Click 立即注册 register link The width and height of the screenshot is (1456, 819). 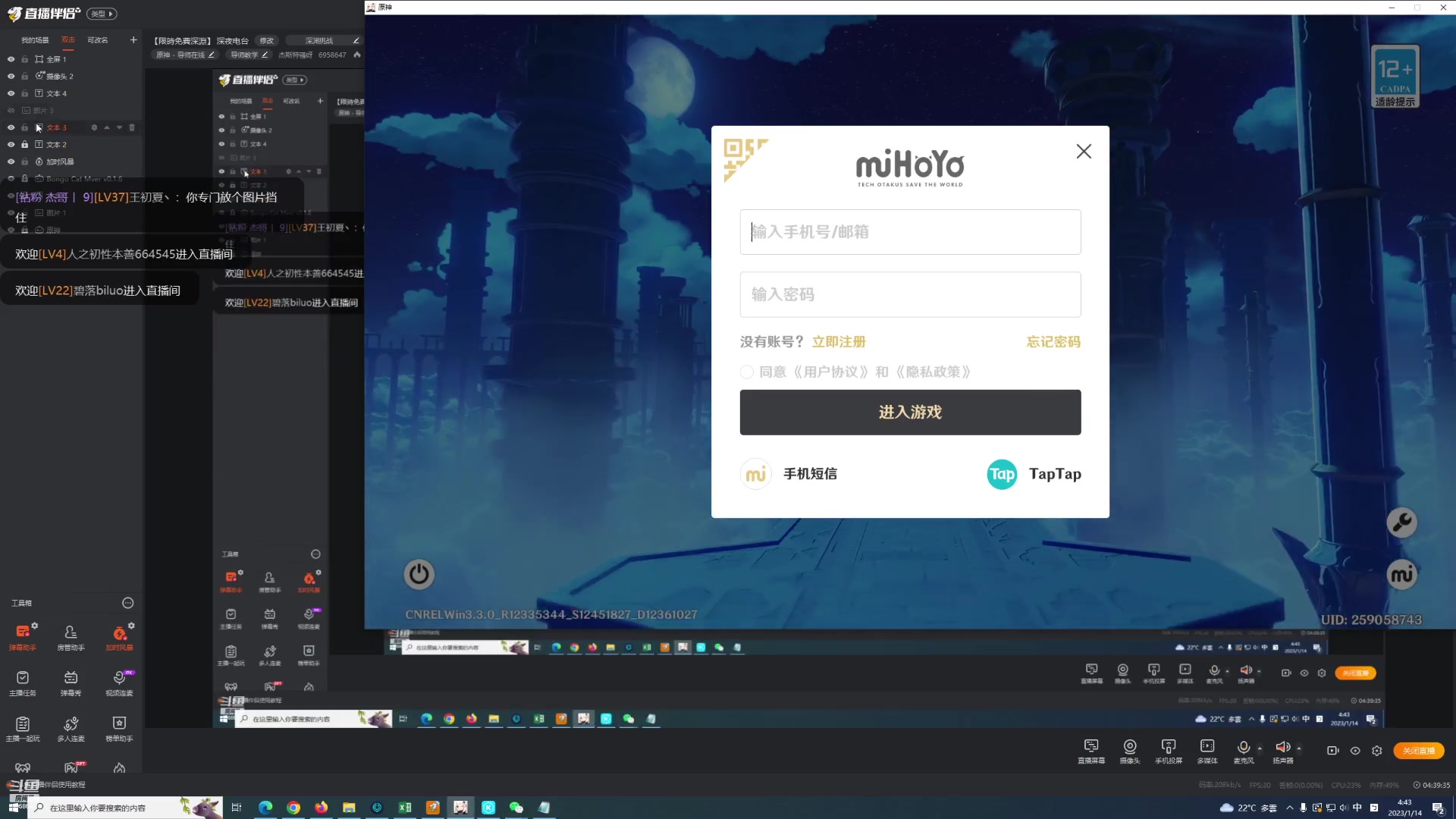tap(839, 342)
